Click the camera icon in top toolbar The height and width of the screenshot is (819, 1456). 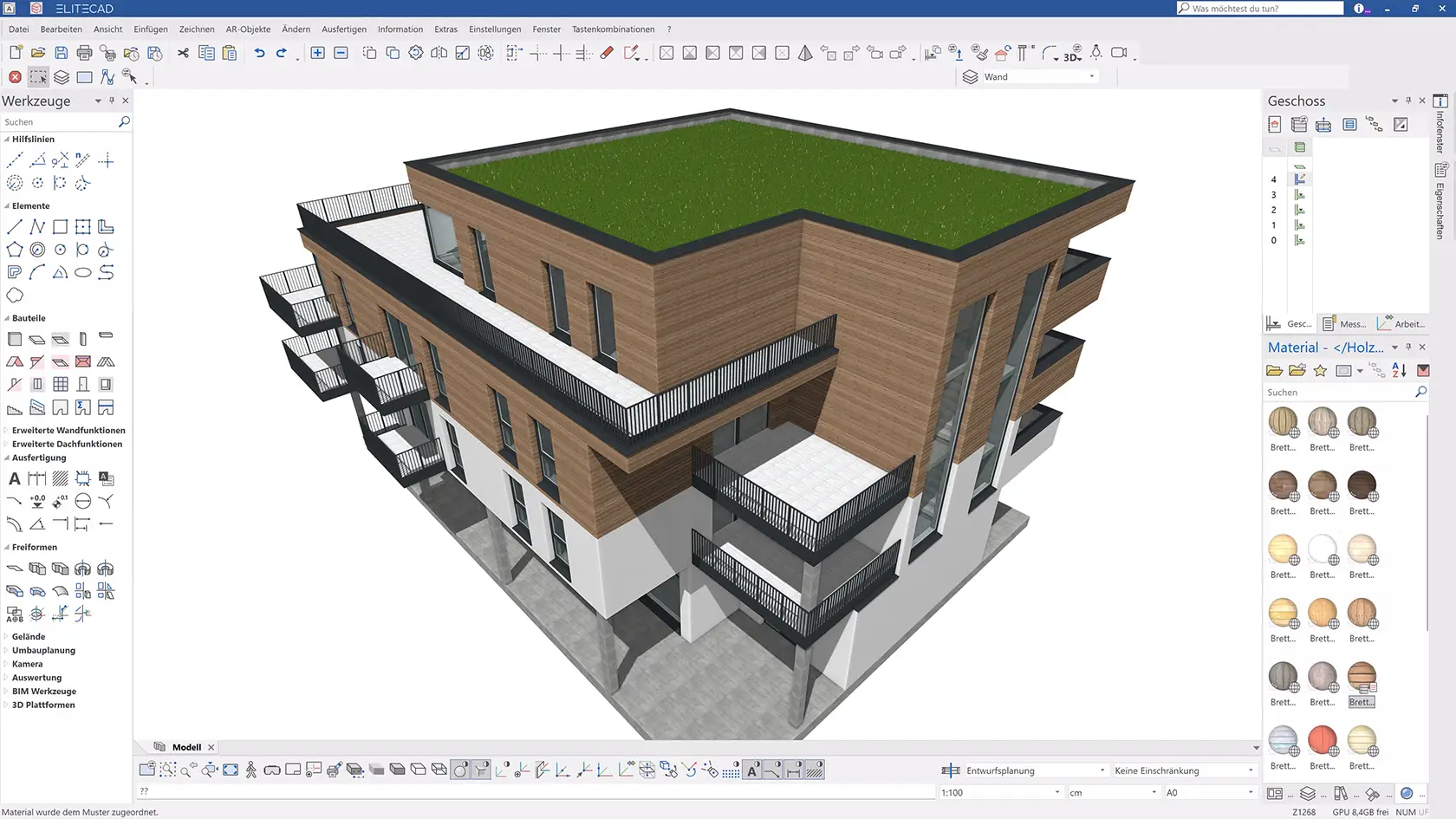(1119, 53)
